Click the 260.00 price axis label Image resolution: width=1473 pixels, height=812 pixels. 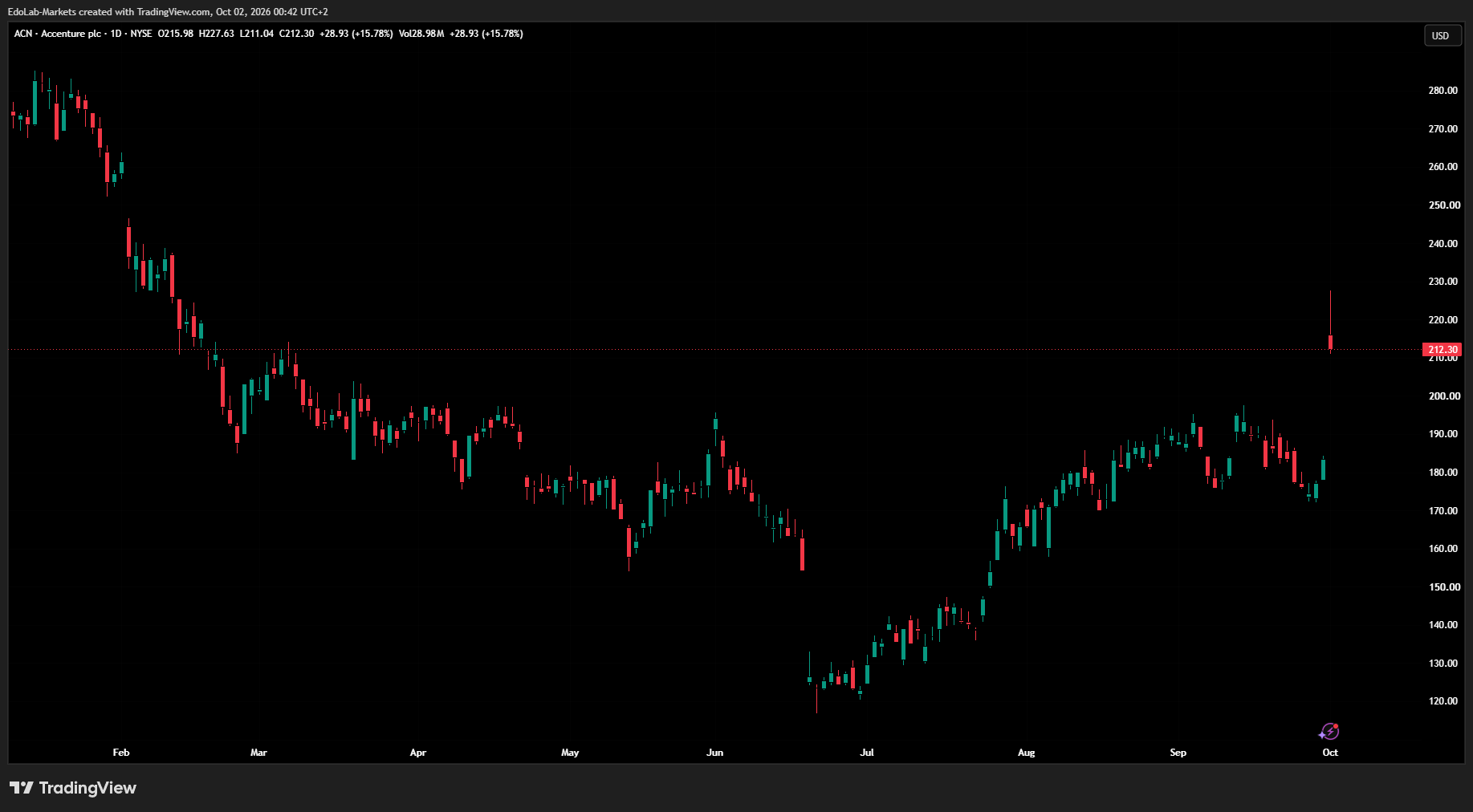[1442, 167]
